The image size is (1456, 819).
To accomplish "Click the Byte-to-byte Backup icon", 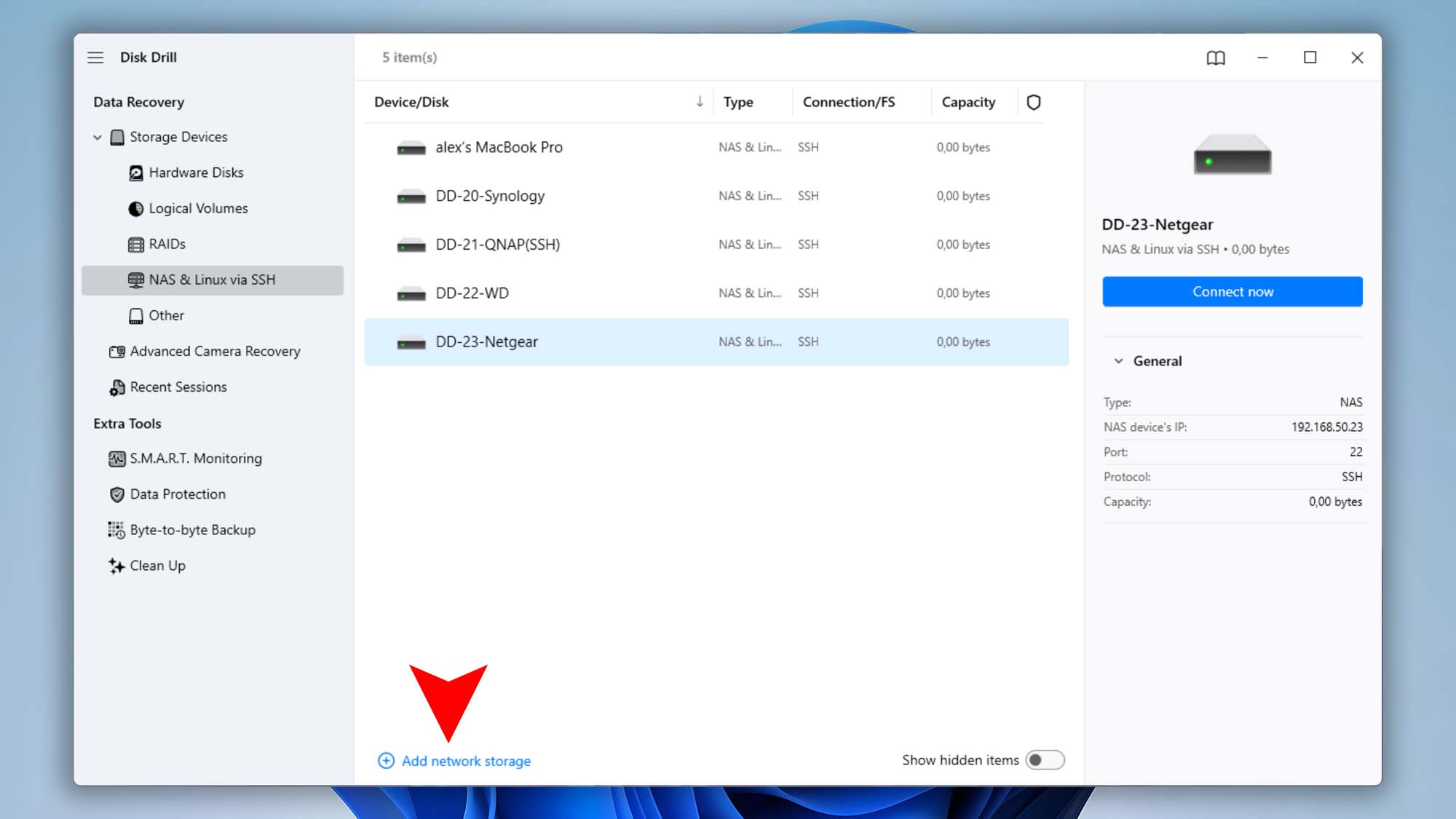I will coord(116,530).
